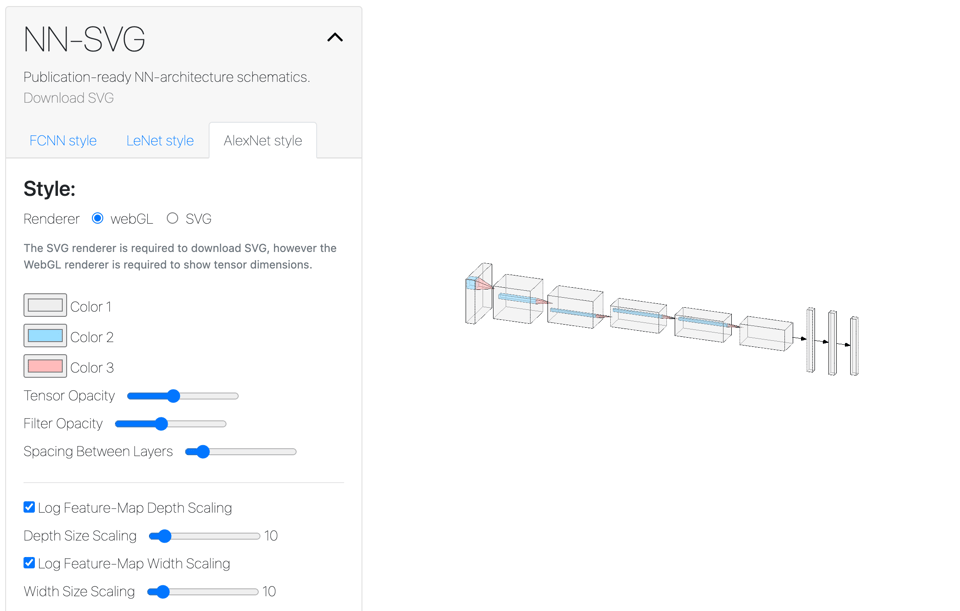960x611 pixels.
Task: Select the AlexNet style tab
Action: point(263,141)
